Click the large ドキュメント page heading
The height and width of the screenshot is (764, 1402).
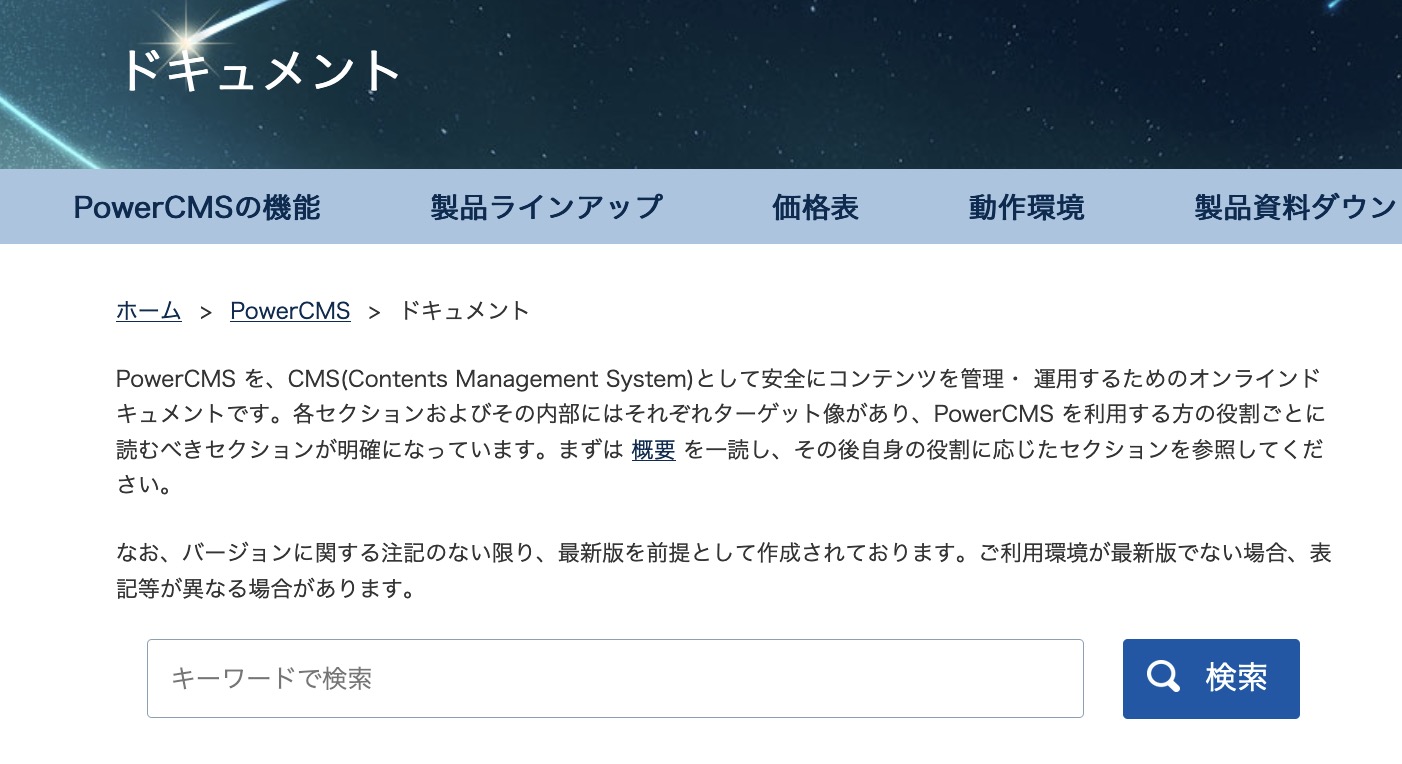click(261, 71)
